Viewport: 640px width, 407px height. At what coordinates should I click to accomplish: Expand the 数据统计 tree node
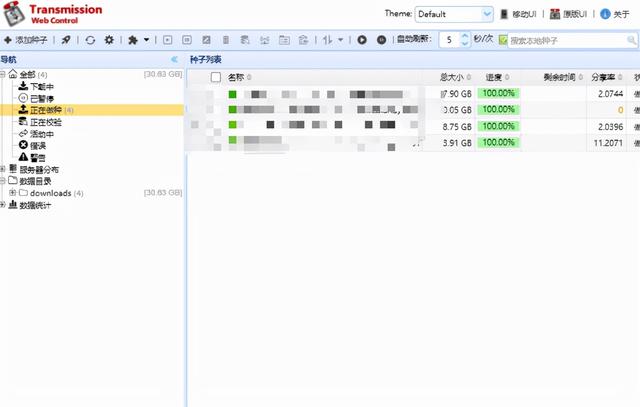pyautogui.click(x=2, y=204)
